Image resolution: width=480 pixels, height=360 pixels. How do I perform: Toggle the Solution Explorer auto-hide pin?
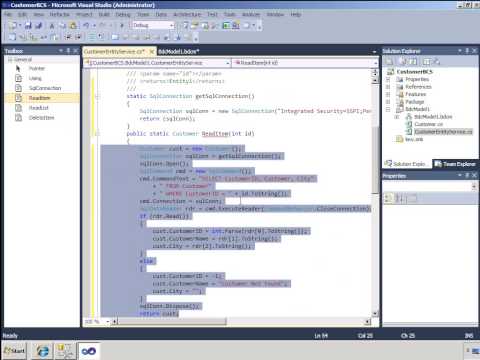coord(467,51)
